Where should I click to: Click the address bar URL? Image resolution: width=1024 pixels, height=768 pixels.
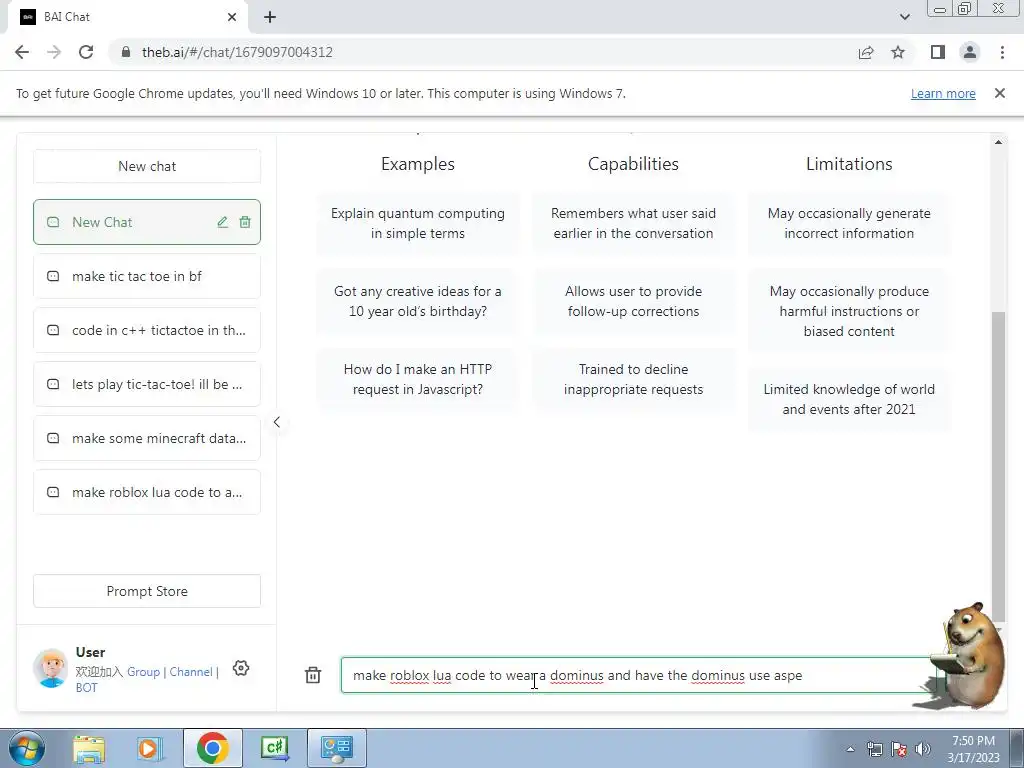click(x=237, y=52)
